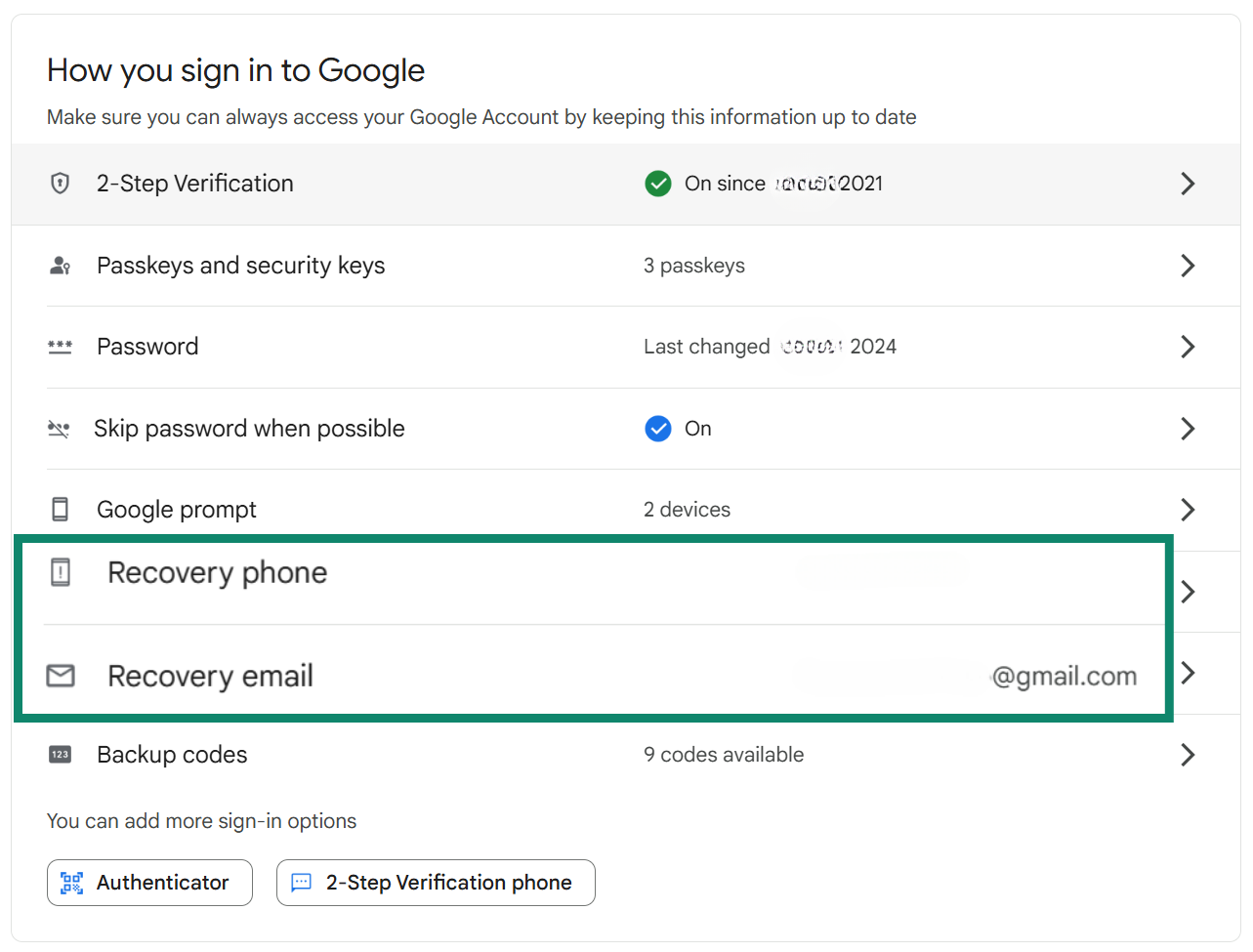The height and width of the screenshot is (952, 1253).
Task: Expand the Backup codes row chevron
Action: pyautogui.click(x=1188, y=754)
